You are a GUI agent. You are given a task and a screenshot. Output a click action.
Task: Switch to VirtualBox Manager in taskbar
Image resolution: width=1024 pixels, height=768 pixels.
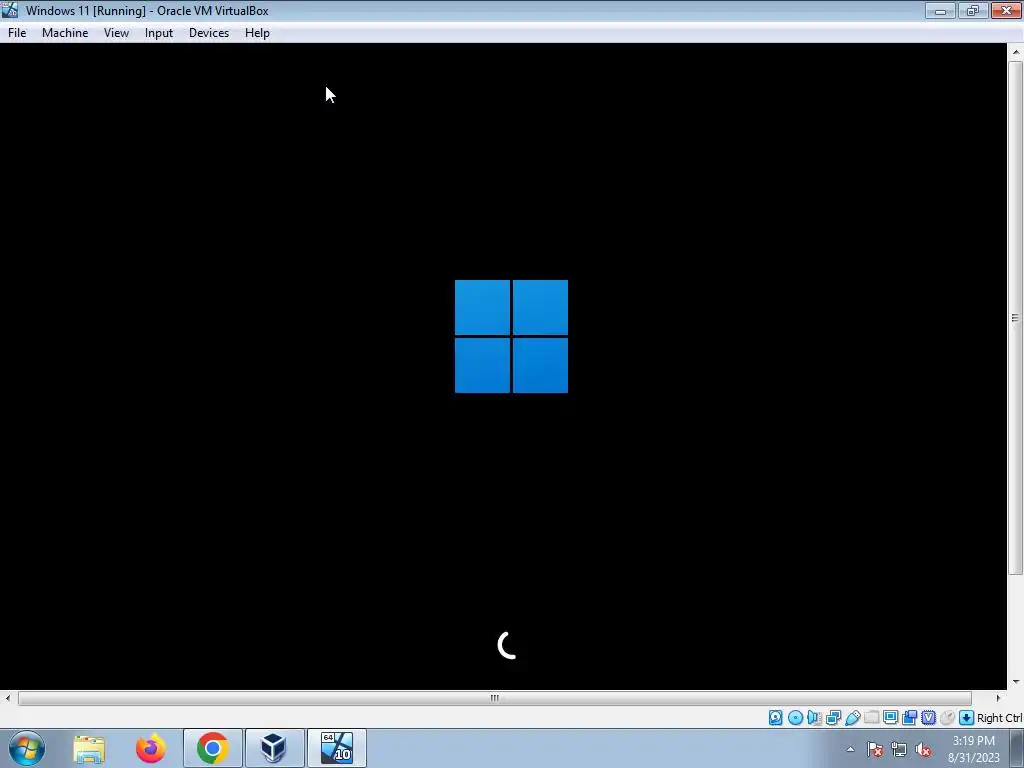point(274,748)
